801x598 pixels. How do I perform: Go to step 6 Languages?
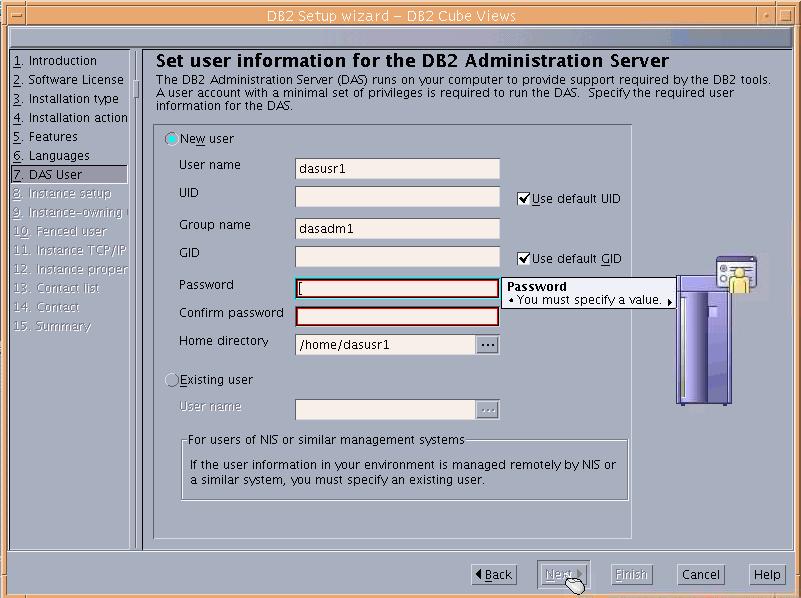[51, 155]
